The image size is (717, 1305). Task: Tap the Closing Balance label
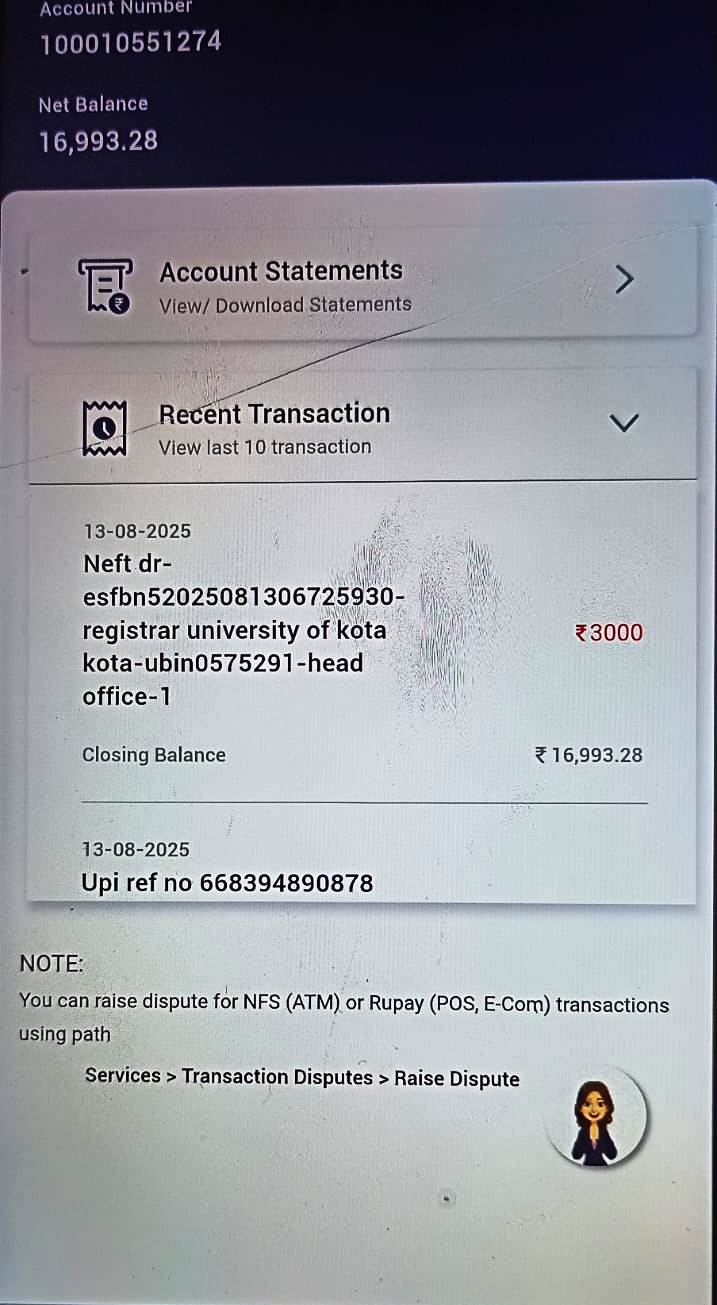154,755
